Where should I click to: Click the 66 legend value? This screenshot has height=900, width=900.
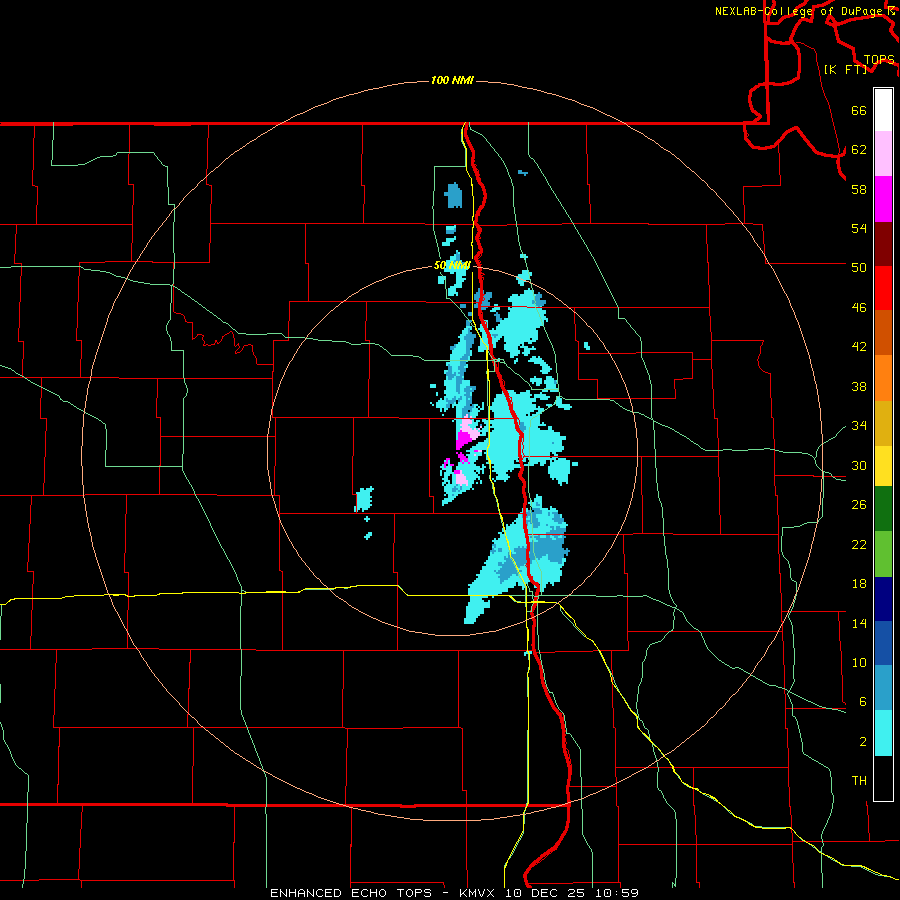[859, 111]
